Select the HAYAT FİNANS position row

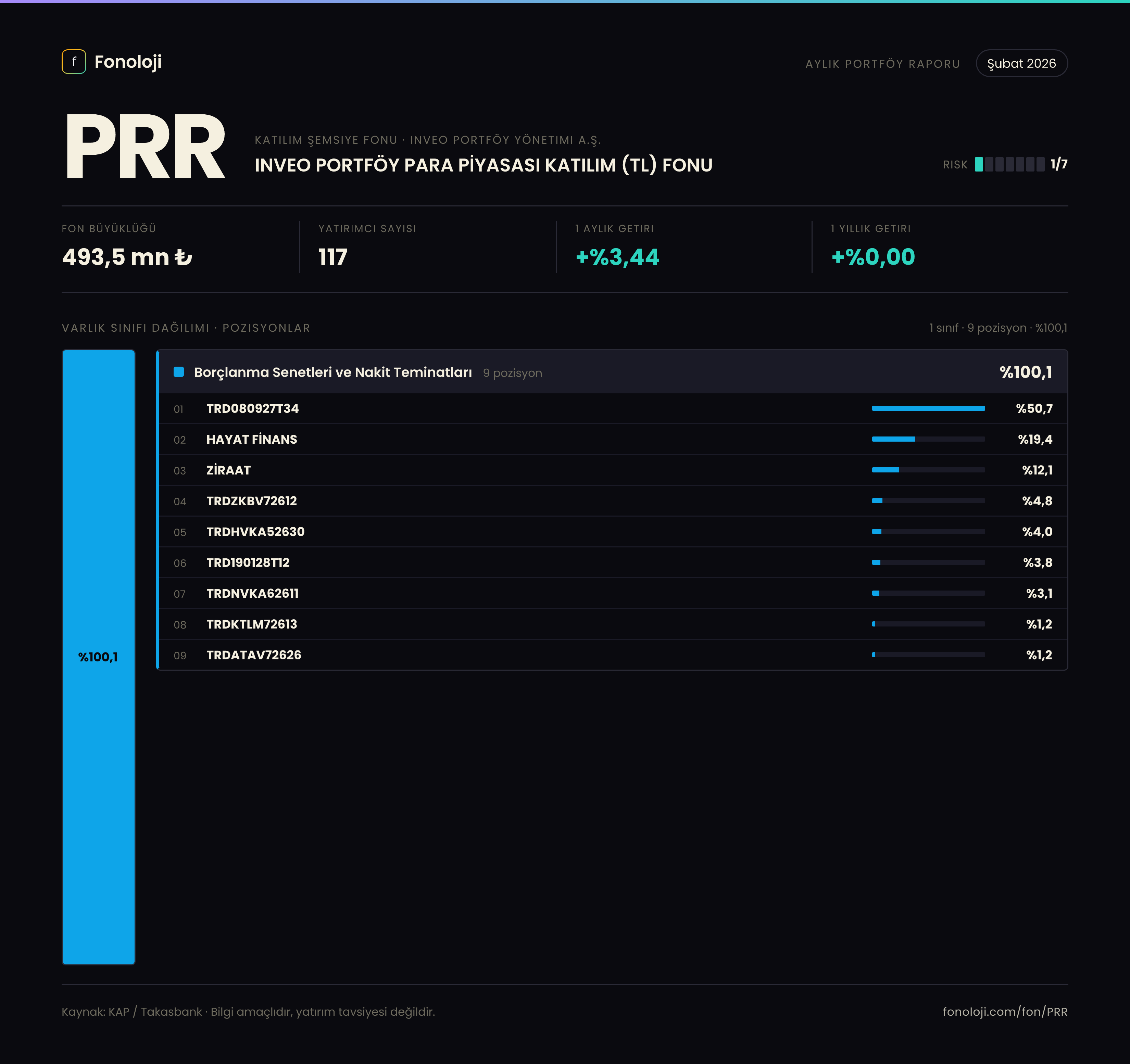coord(613,439)
